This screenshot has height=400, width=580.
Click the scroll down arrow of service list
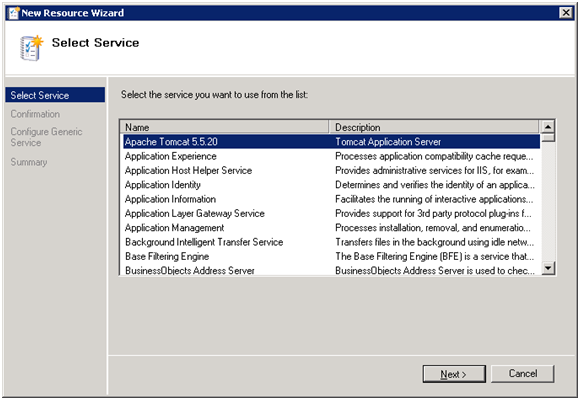548,268
